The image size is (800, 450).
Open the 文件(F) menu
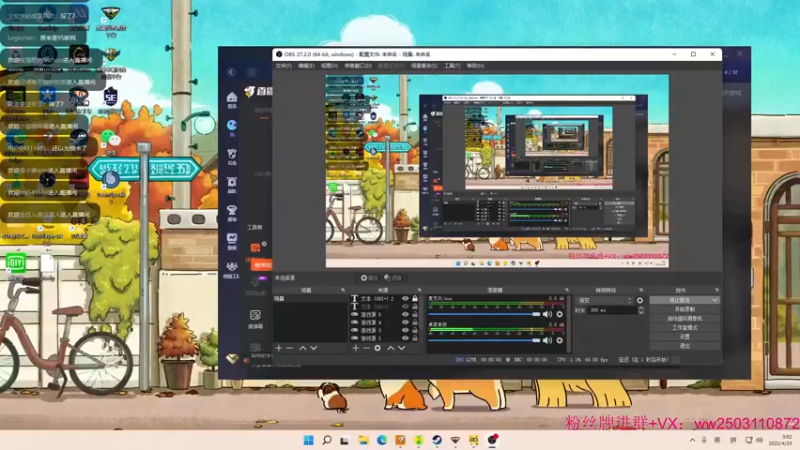(x=283, y=66)
